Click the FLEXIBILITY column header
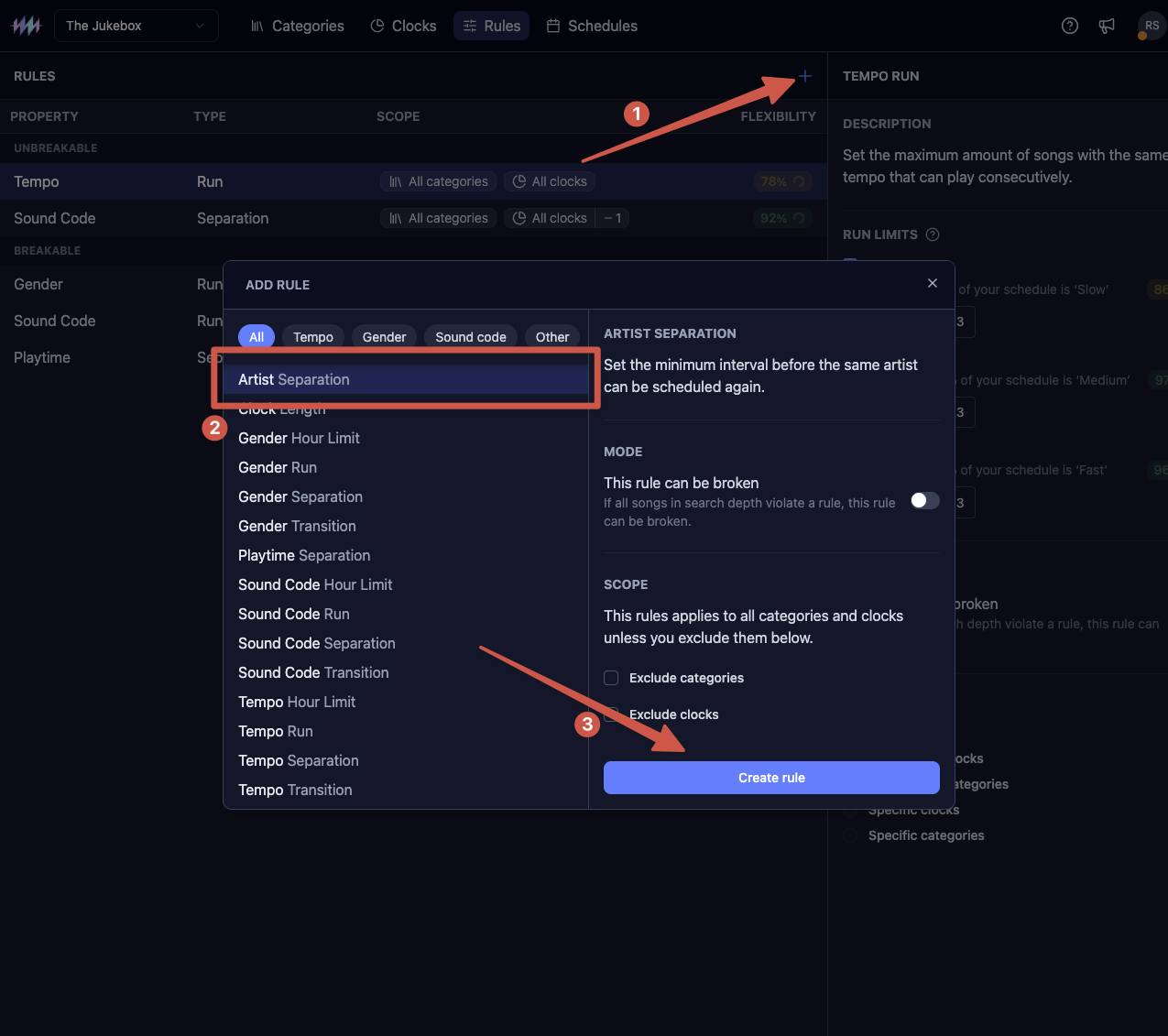This screenshot has height=1036, width=1168. coord(778,116)
